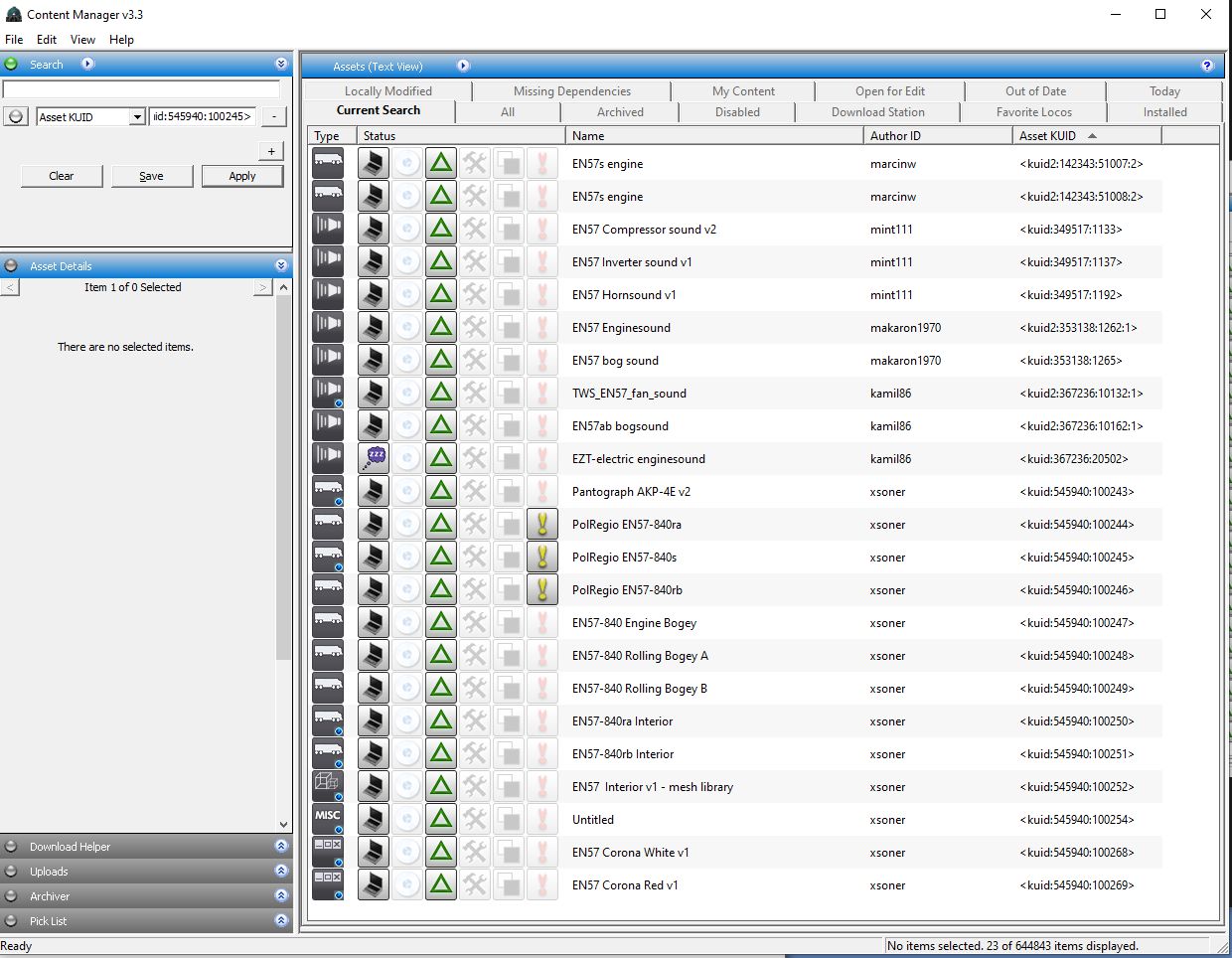The width and height of the screenshot is (1232, 958).
Task: Toggle the round filter button beside Asset KUID
Action: tap(16, 116)
